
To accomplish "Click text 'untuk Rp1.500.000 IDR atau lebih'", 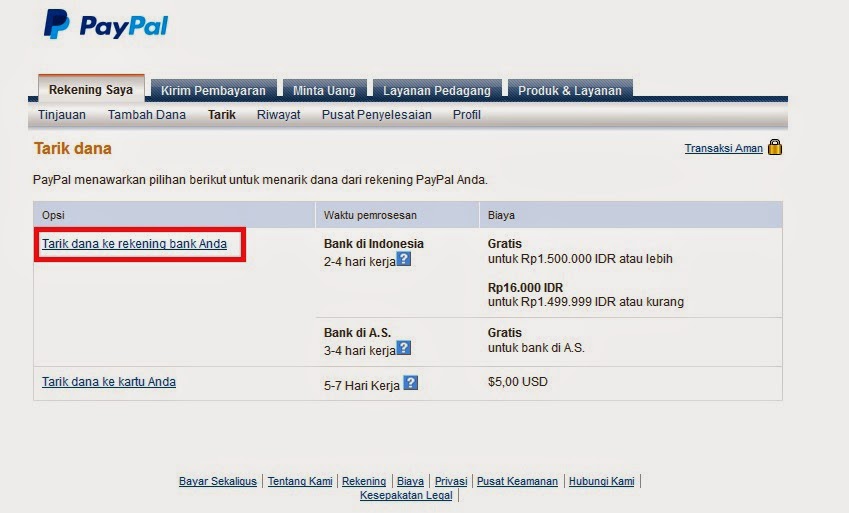I will click(x=580, y=259).
